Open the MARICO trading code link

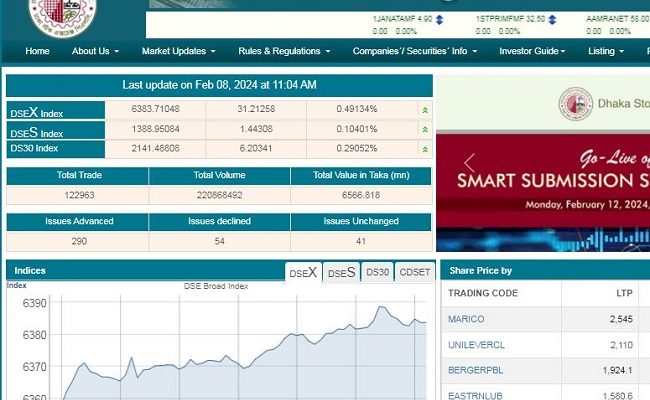466,319
